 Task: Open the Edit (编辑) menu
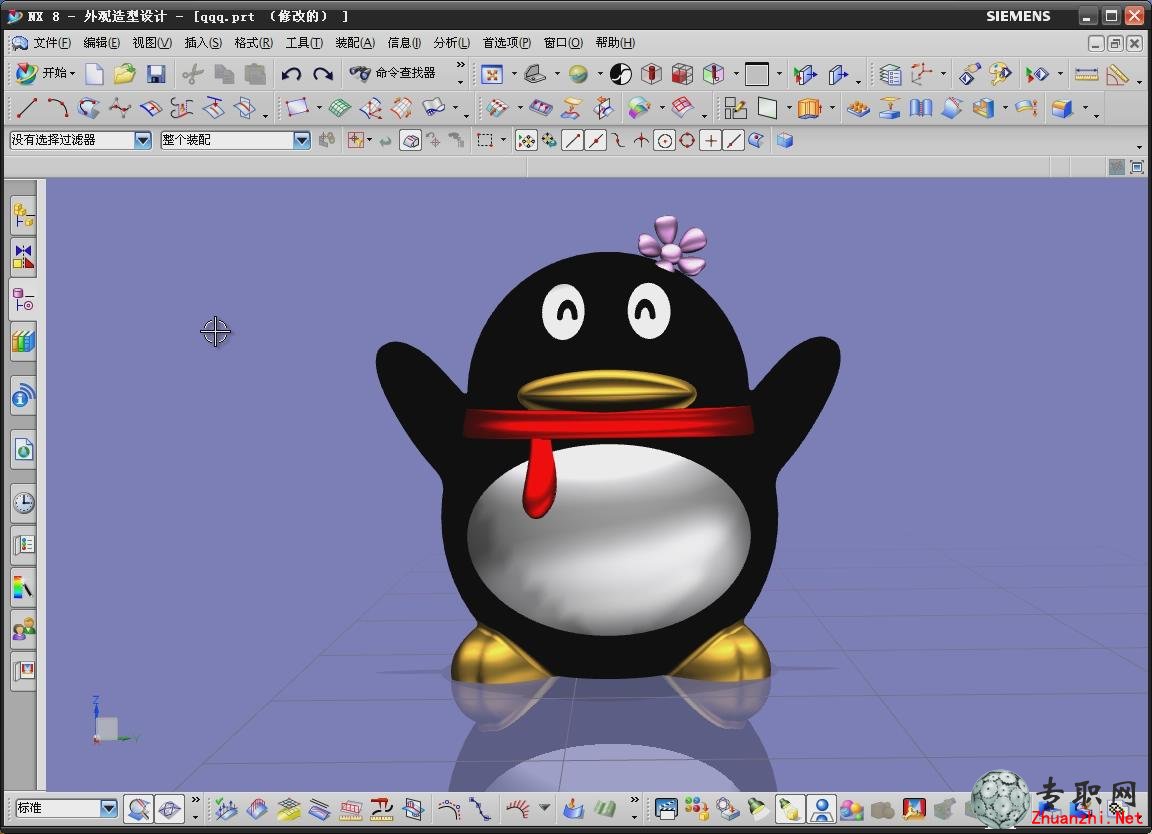(101, 43)
